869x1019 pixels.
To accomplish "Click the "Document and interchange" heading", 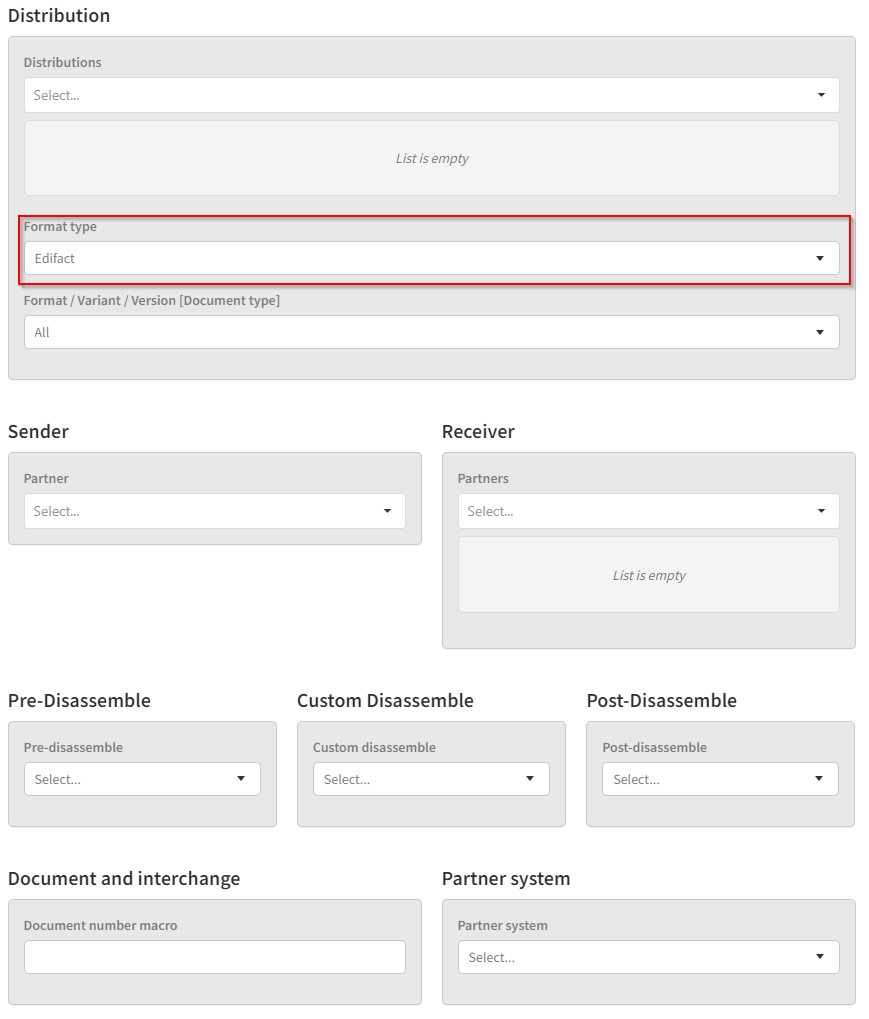I will (x=124, y=879).
